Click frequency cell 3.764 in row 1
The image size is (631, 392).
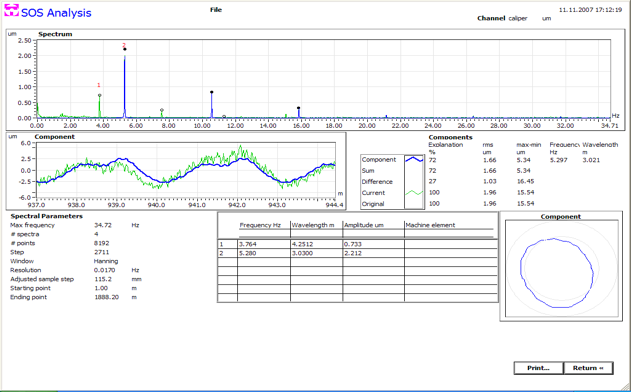264,244
